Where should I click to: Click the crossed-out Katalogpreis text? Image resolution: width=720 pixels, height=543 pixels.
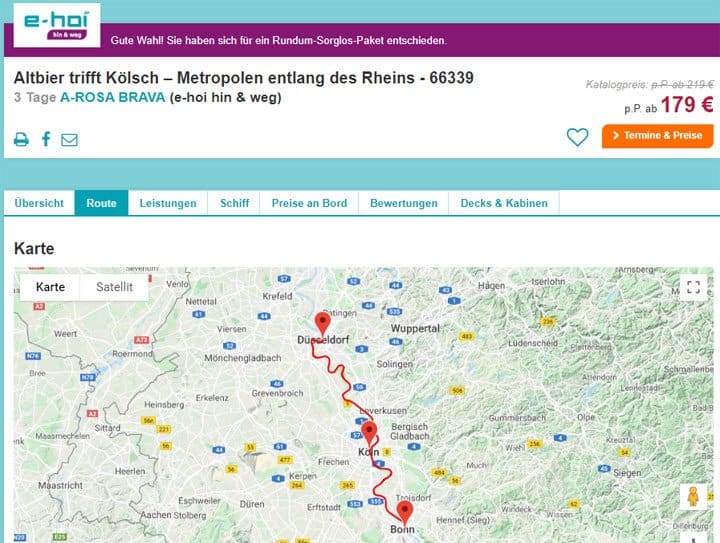point(649,84)
